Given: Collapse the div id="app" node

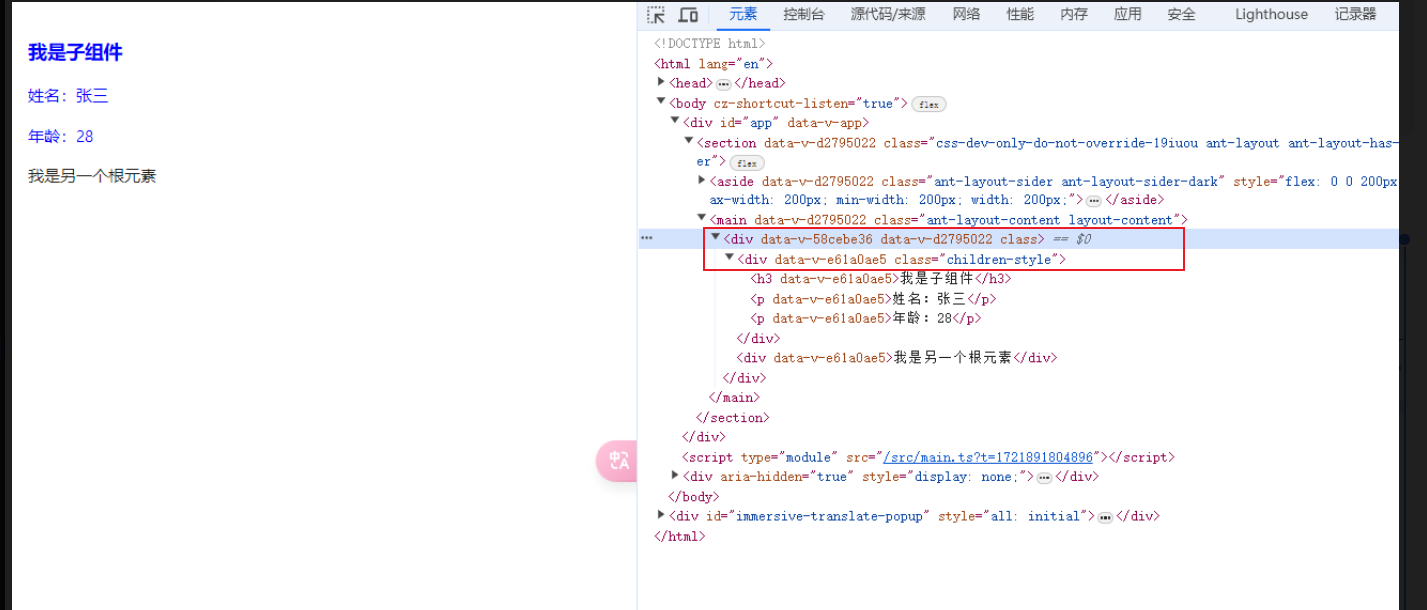Looking at the screenshot, I should pyautogui.click(x=675, y=122).
